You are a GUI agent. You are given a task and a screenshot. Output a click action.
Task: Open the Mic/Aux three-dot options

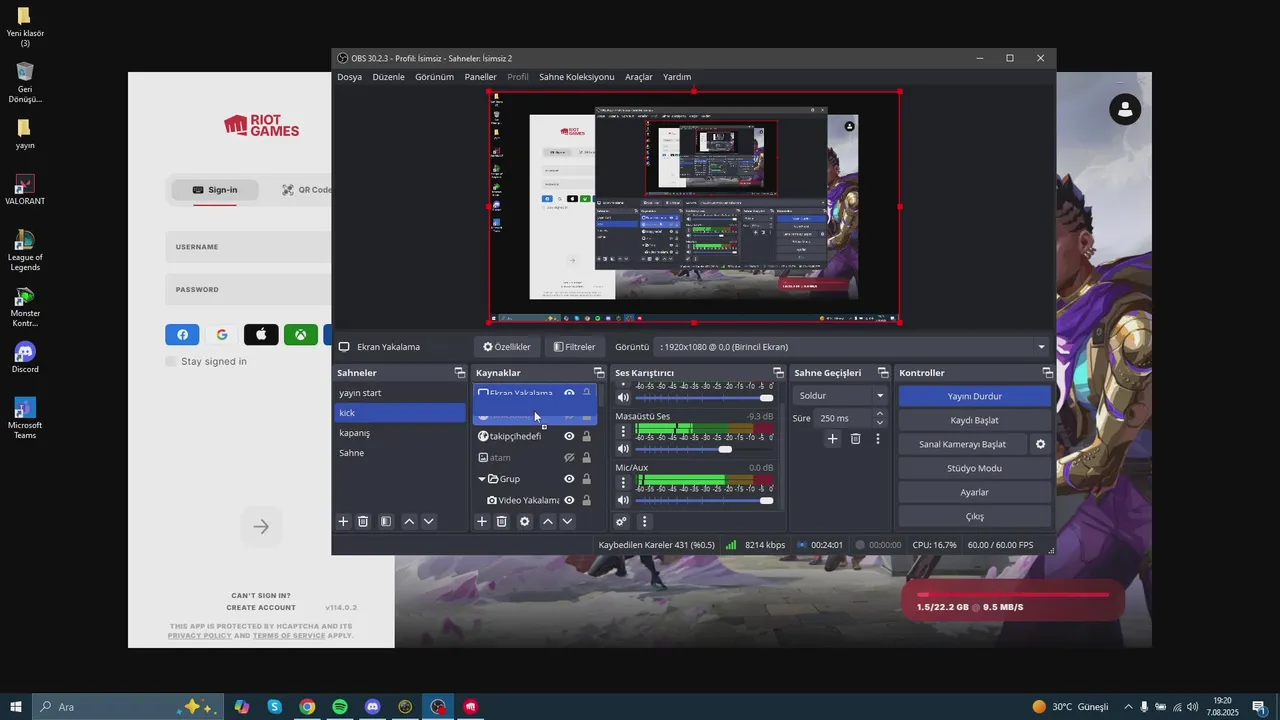623,483
